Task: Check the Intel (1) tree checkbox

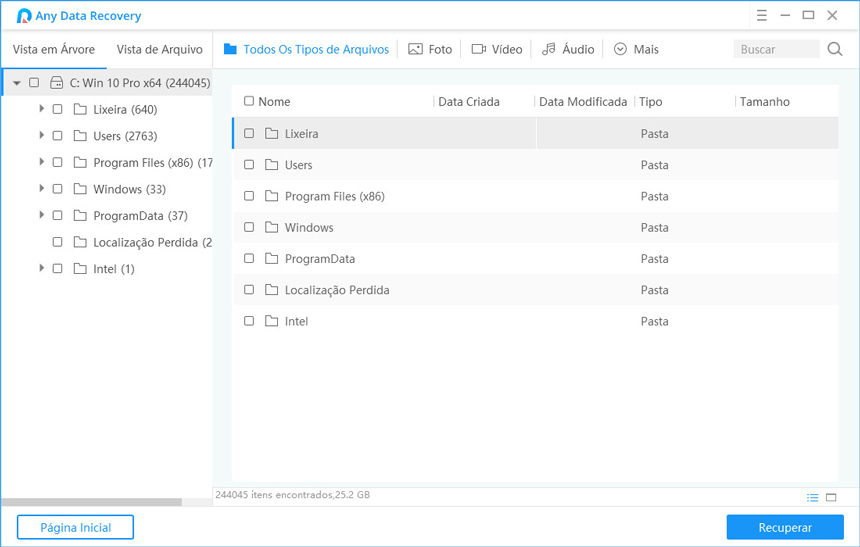Action: point(57,268)
